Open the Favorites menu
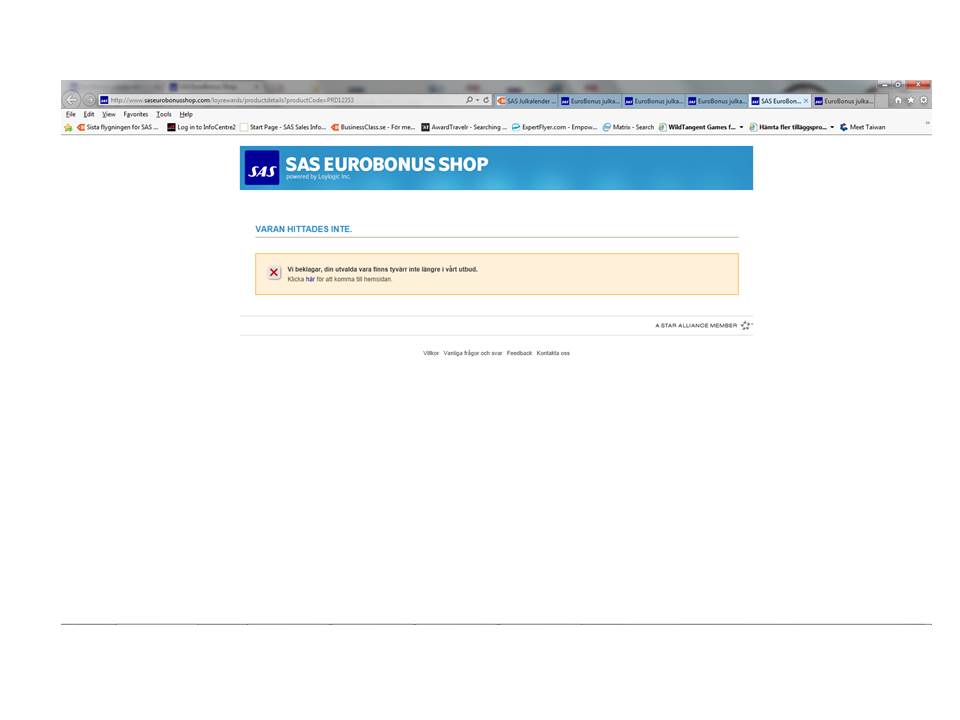Screen dimensions: 960x720 (135, 114)
